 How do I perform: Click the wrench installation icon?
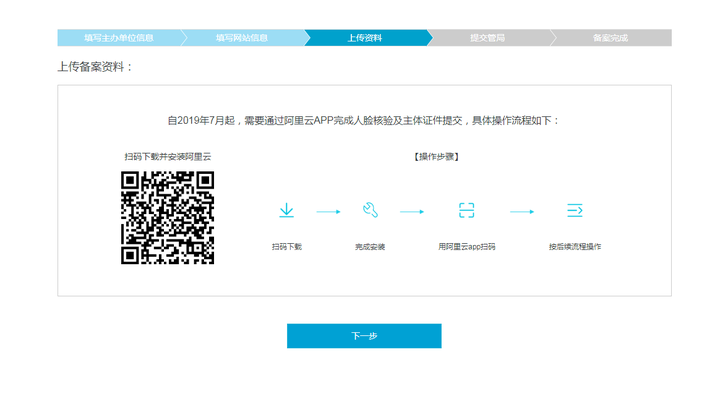point(370,210)
